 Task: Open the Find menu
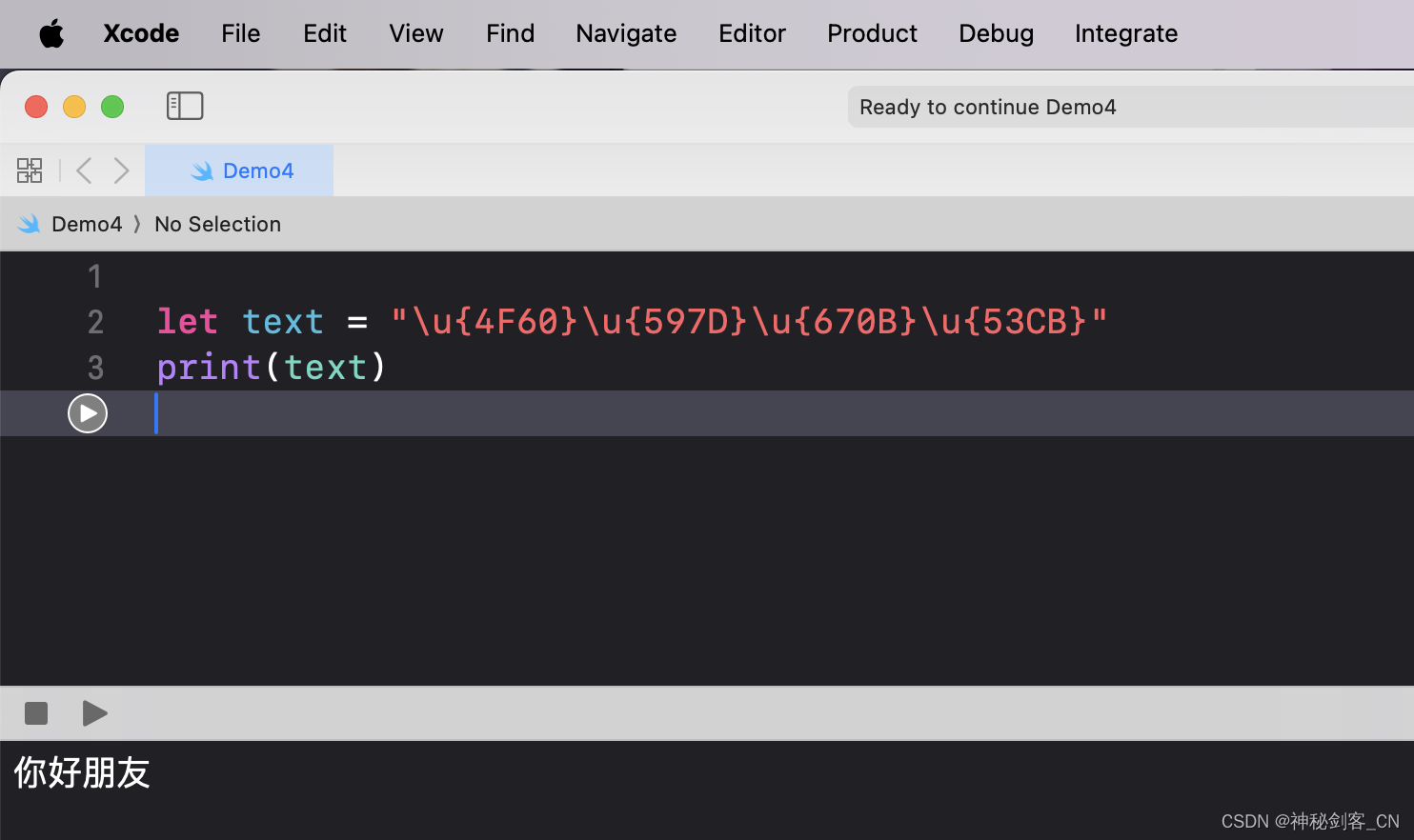tap(510, 33)
